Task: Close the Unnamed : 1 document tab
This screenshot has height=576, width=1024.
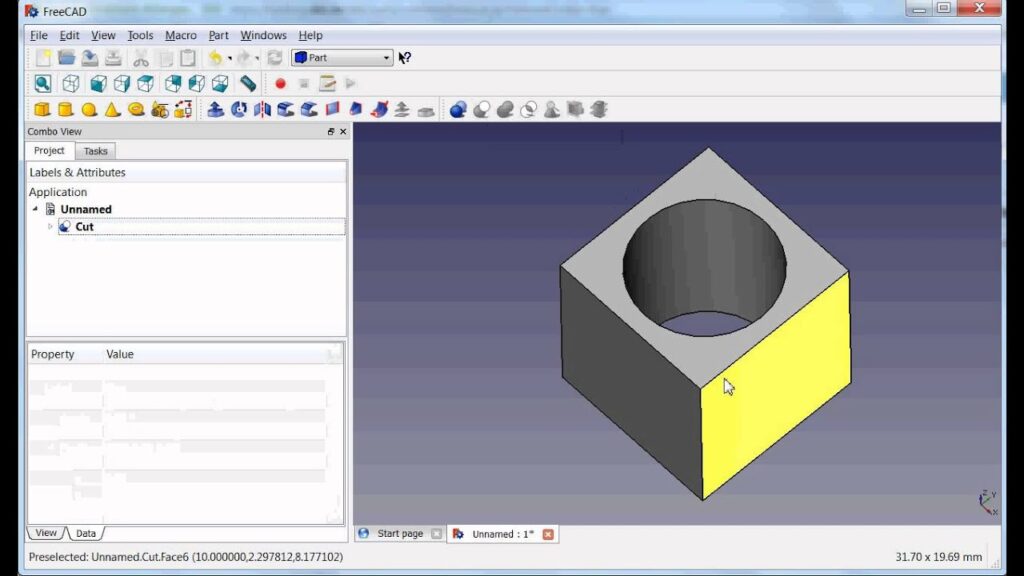Action: point(548,534)
